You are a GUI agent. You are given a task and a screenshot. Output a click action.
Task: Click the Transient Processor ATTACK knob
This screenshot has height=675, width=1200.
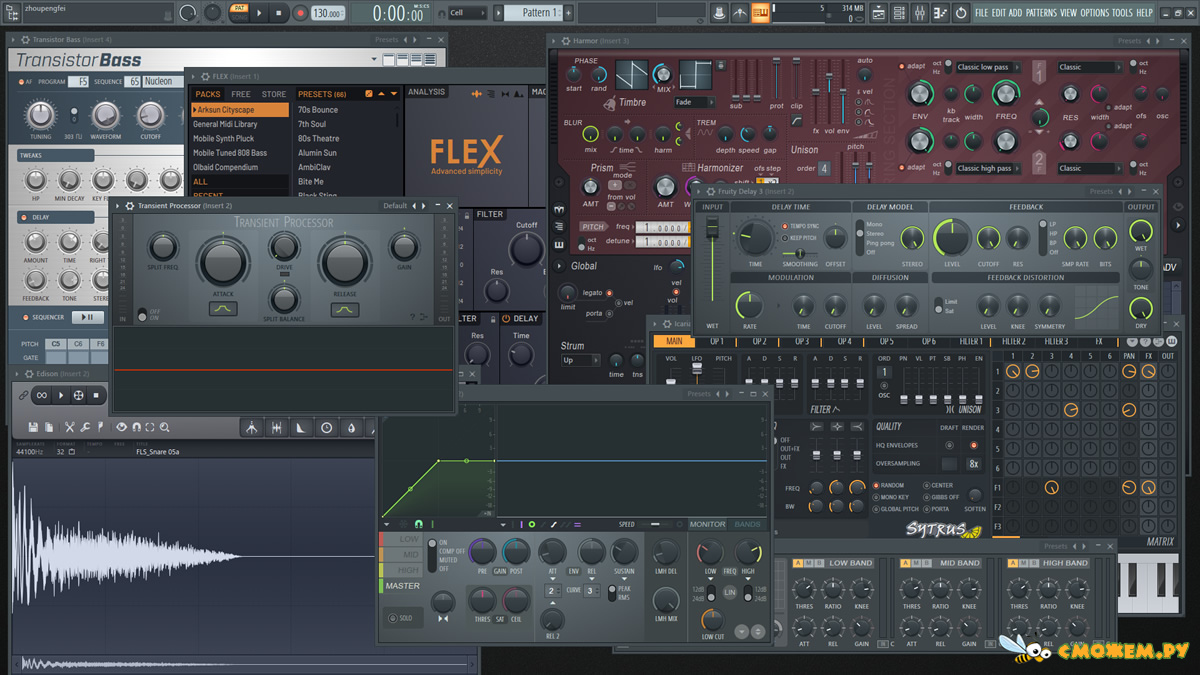(223, 262)
